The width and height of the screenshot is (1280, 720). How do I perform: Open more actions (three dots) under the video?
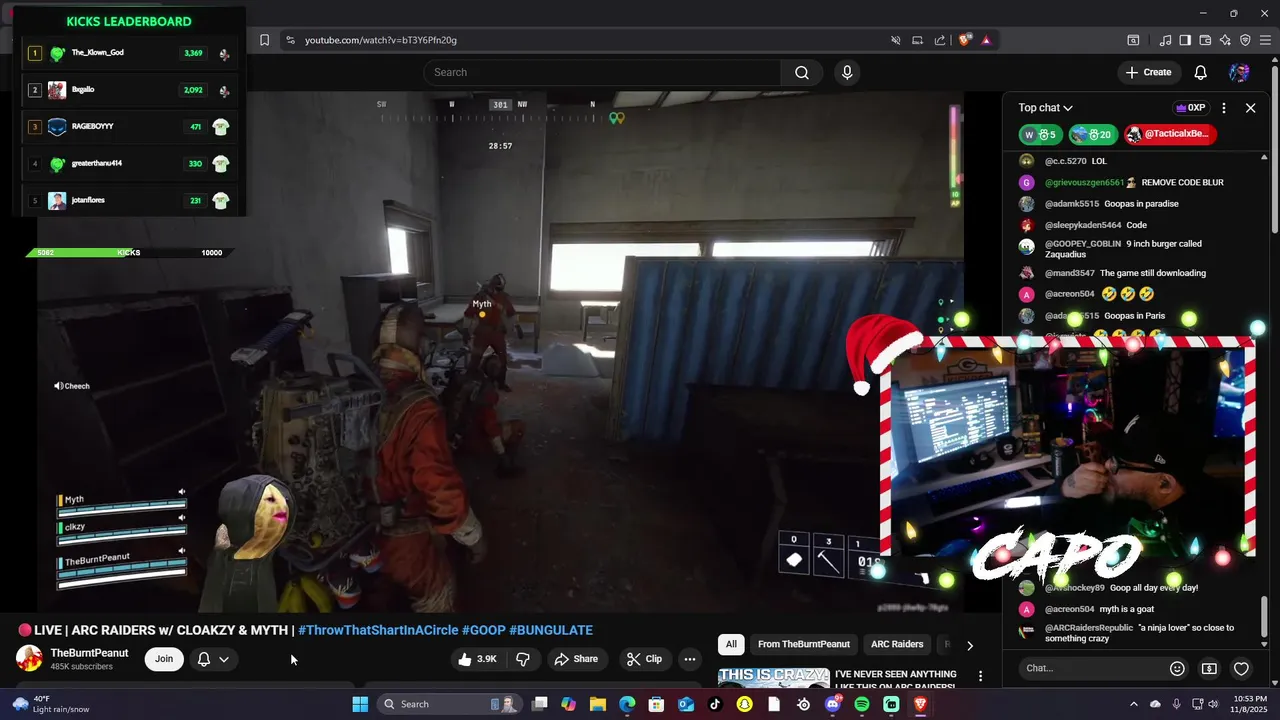click(690, 659)
